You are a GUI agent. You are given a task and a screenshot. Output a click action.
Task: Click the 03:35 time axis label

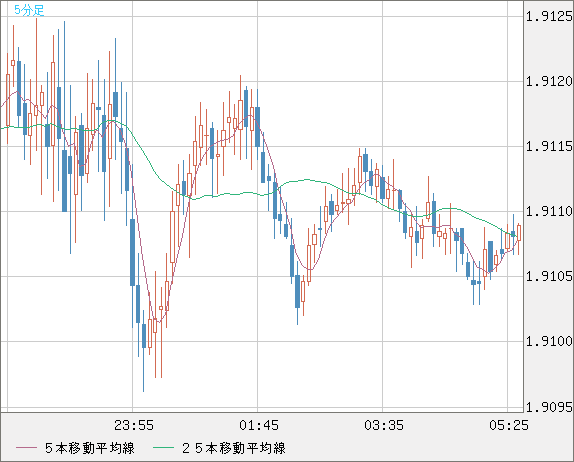coord(384,425)
